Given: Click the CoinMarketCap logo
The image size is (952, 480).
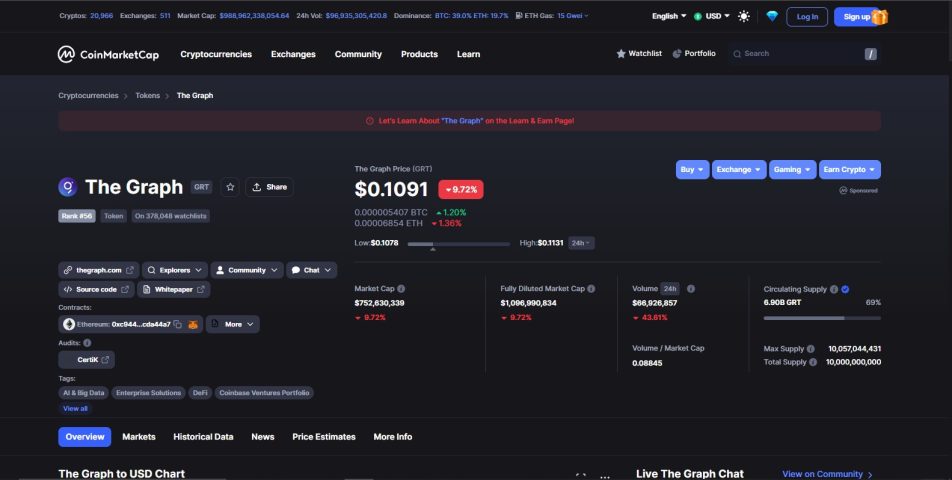Looking at the screenshot, I should click(x=108, y=55).
